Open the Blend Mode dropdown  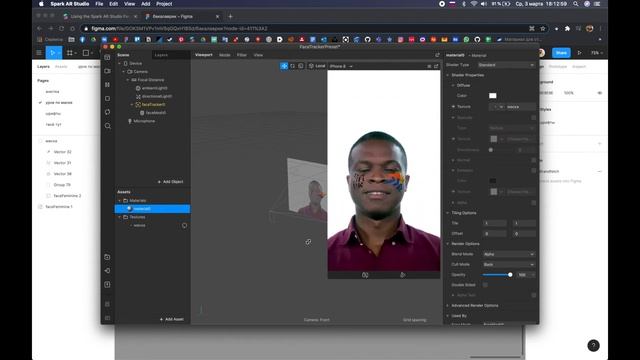[x=509, y=254]
